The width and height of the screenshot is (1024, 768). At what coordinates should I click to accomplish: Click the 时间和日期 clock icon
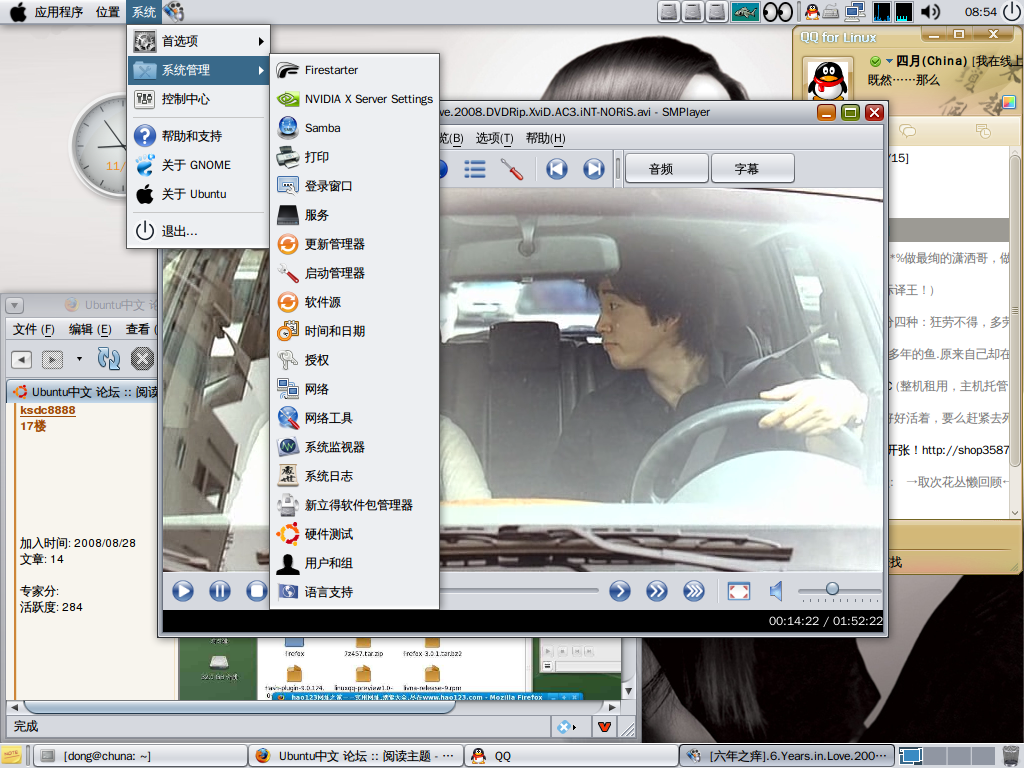(x=287, y=331)
